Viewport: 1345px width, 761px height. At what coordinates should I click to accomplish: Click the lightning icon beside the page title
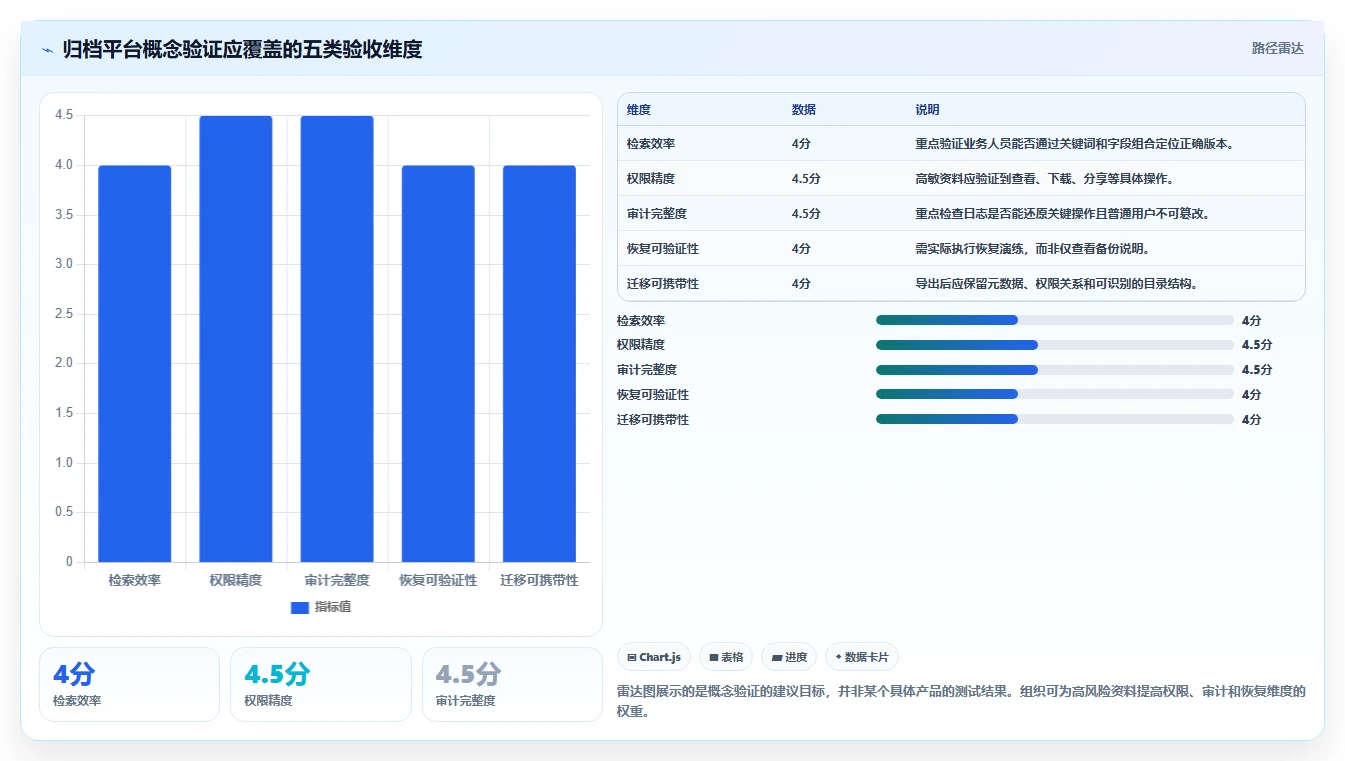click(48, 49)
